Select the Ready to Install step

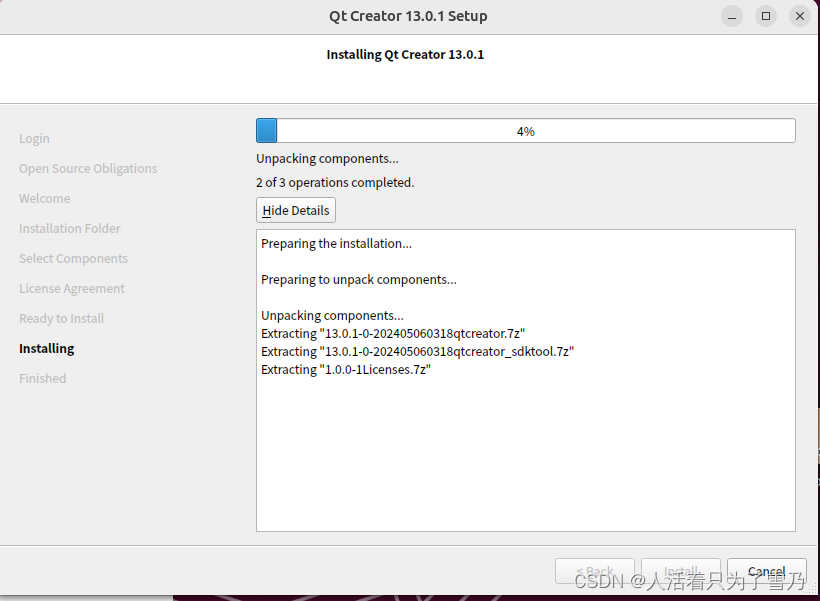click(x=61, y=318)
